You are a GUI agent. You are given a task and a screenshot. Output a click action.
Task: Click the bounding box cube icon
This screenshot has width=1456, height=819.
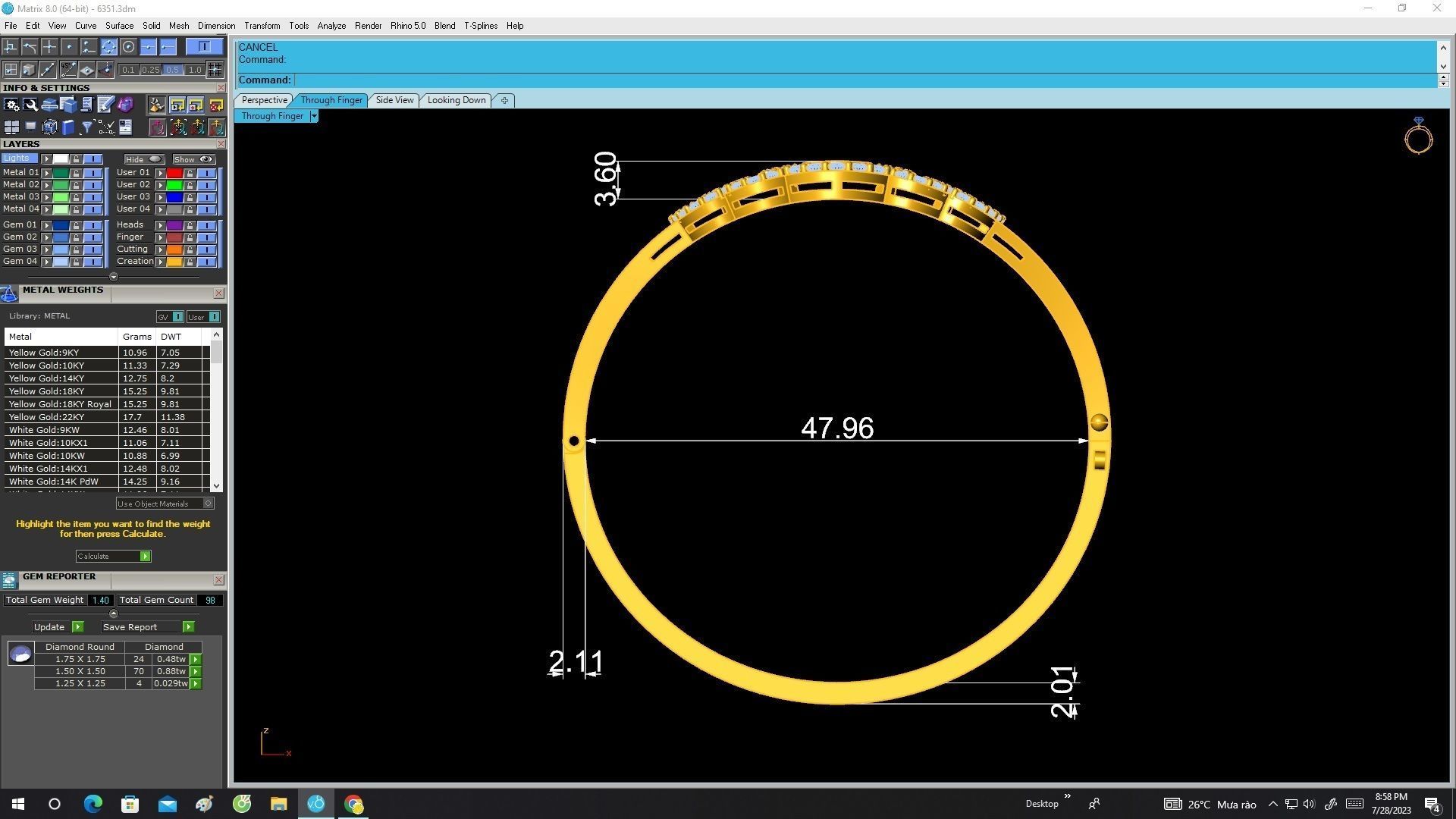[49, 127]
